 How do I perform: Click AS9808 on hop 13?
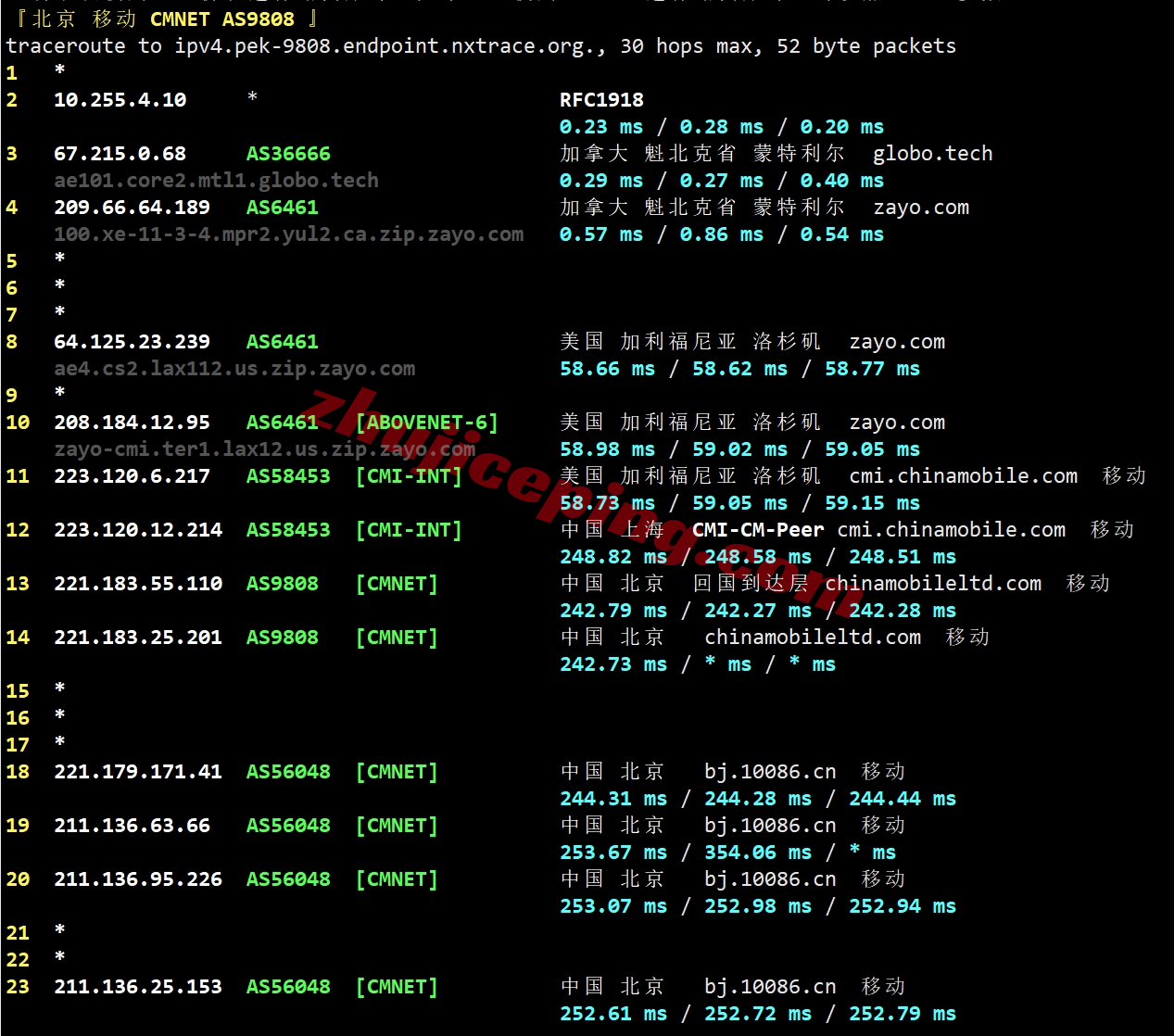coord(283,584)
